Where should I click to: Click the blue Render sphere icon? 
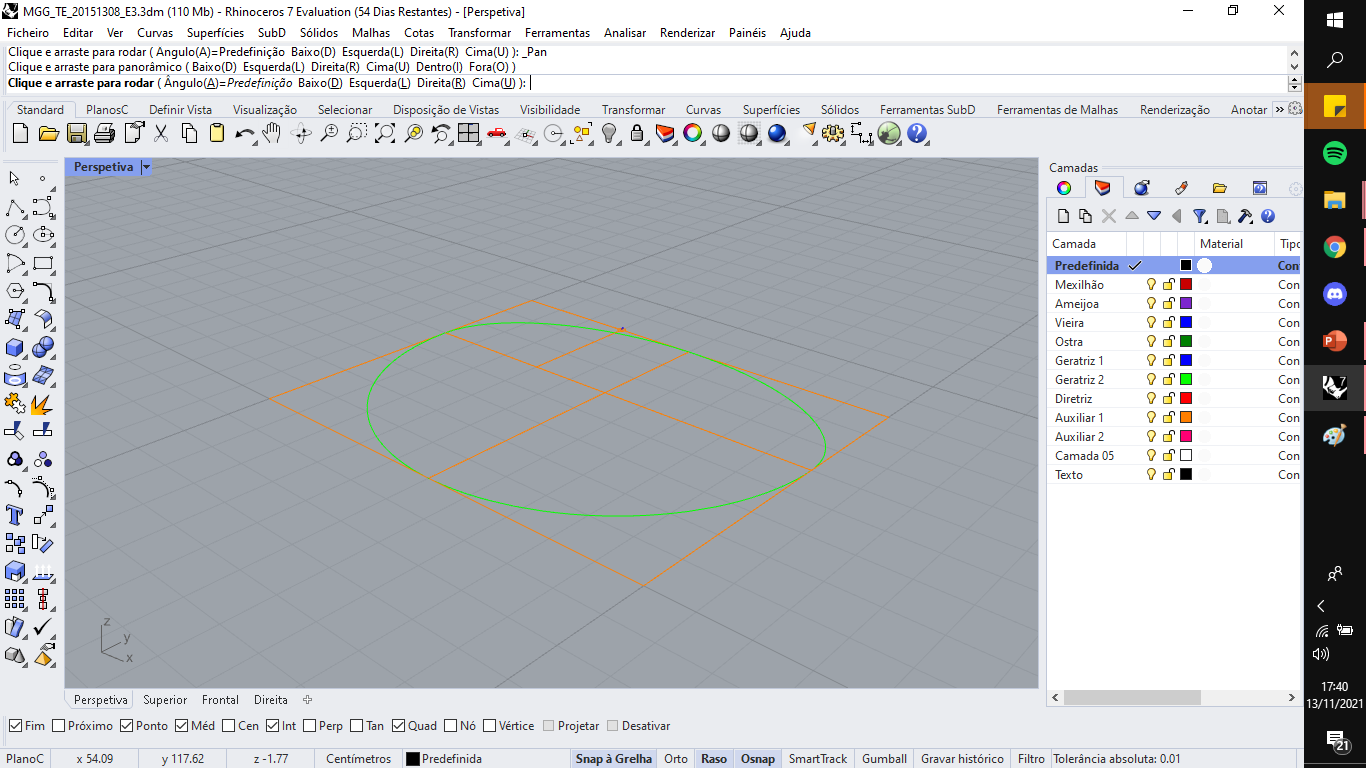pos(777,133)
